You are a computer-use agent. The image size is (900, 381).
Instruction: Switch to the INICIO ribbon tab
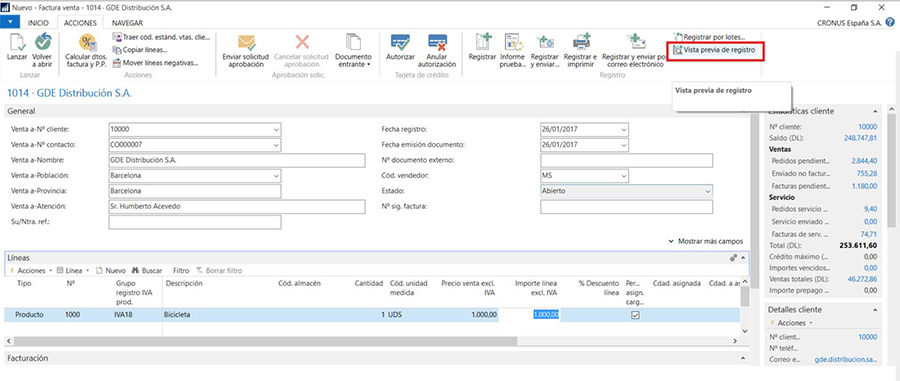coord(38,23)
